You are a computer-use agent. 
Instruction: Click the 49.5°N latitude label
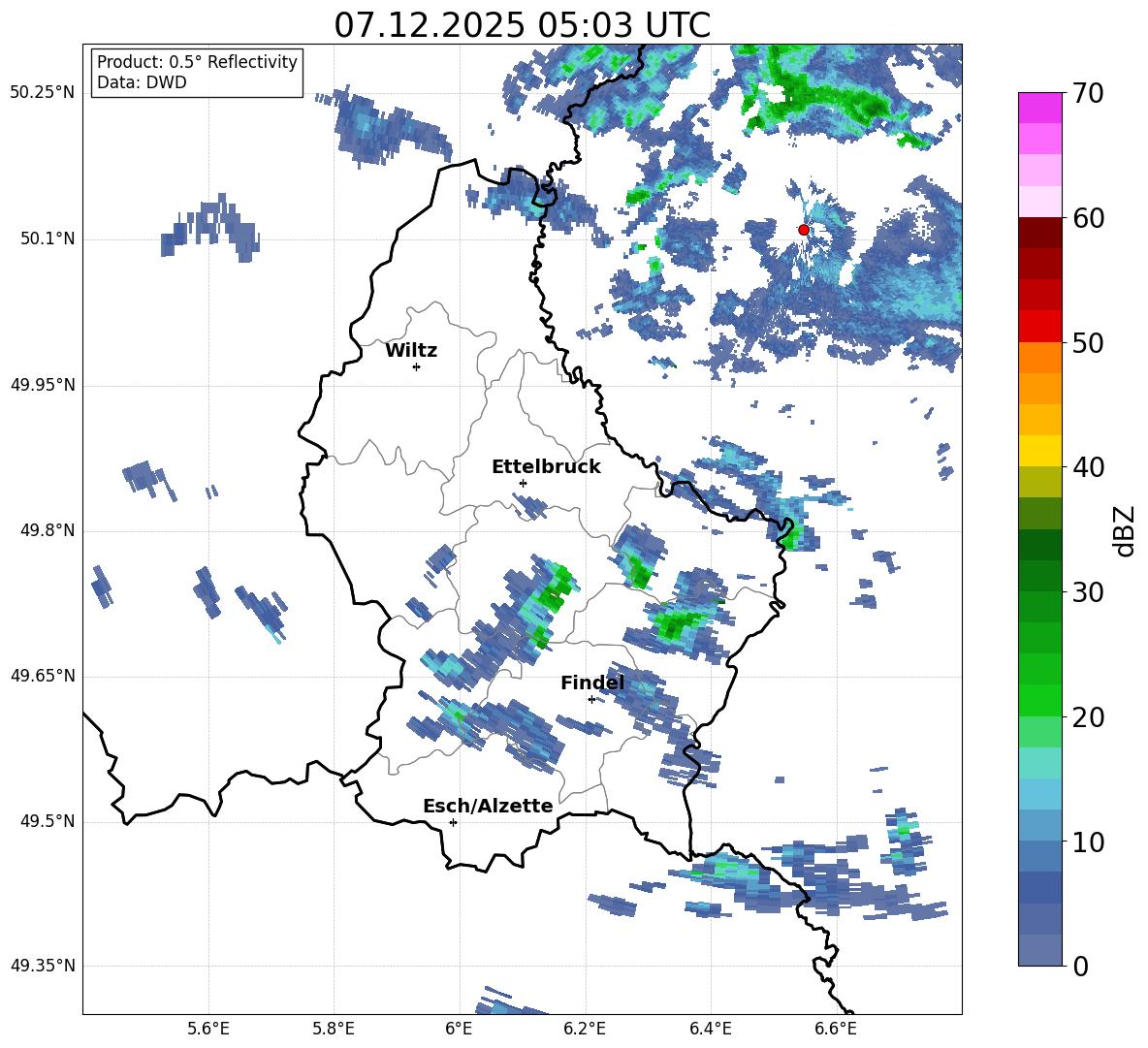[48, 821]
